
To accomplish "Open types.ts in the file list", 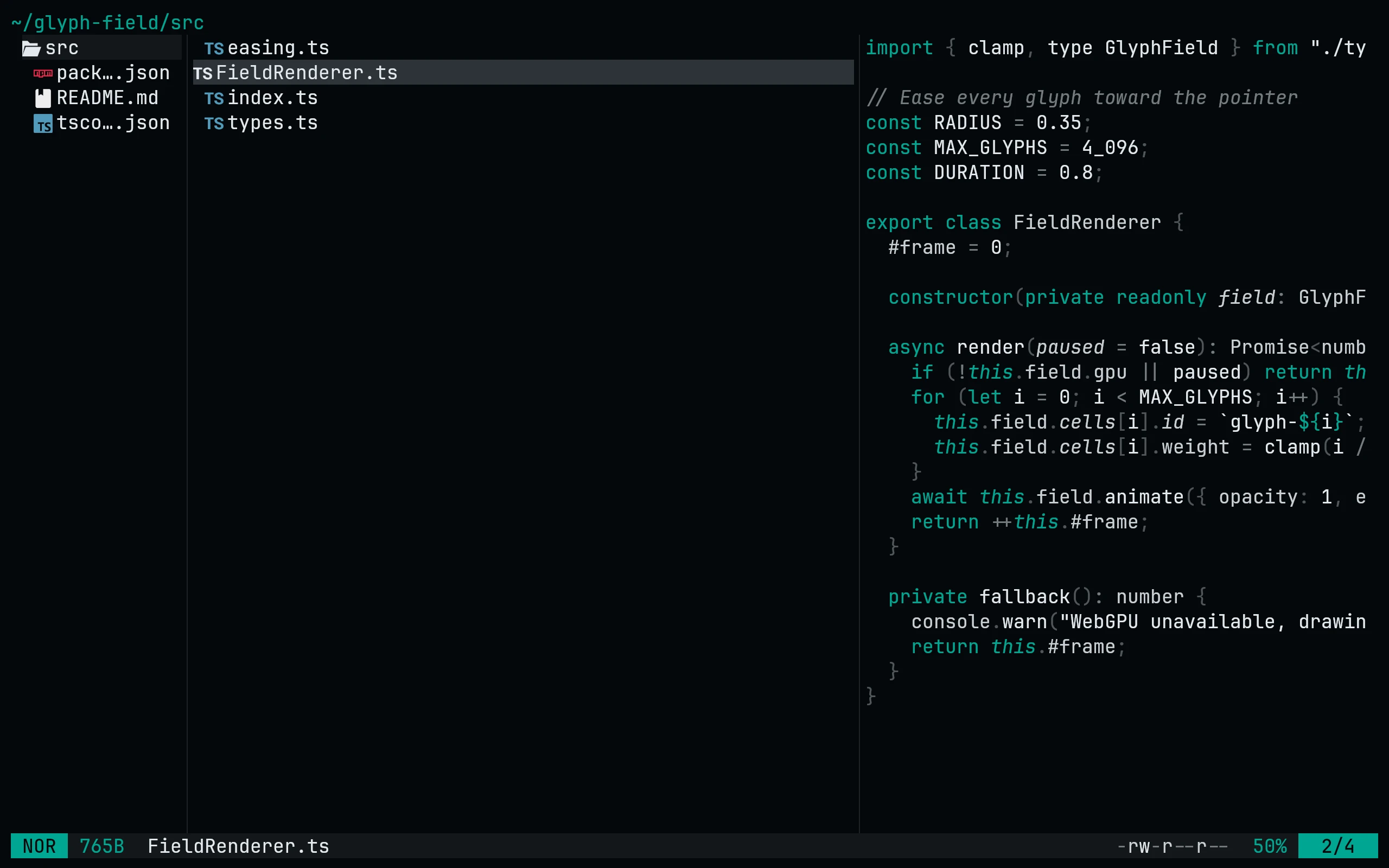I will tap(523, 123).
